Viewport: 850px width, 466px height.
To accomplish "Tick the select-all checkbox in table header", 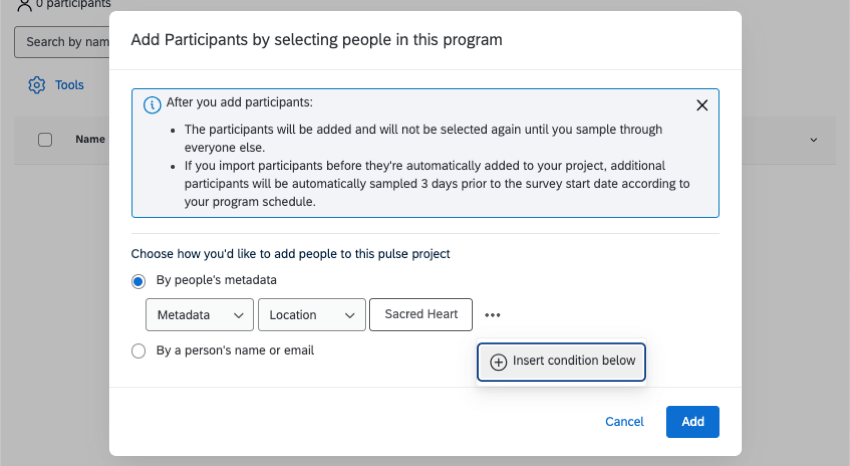I will click(x=45, y=140).
